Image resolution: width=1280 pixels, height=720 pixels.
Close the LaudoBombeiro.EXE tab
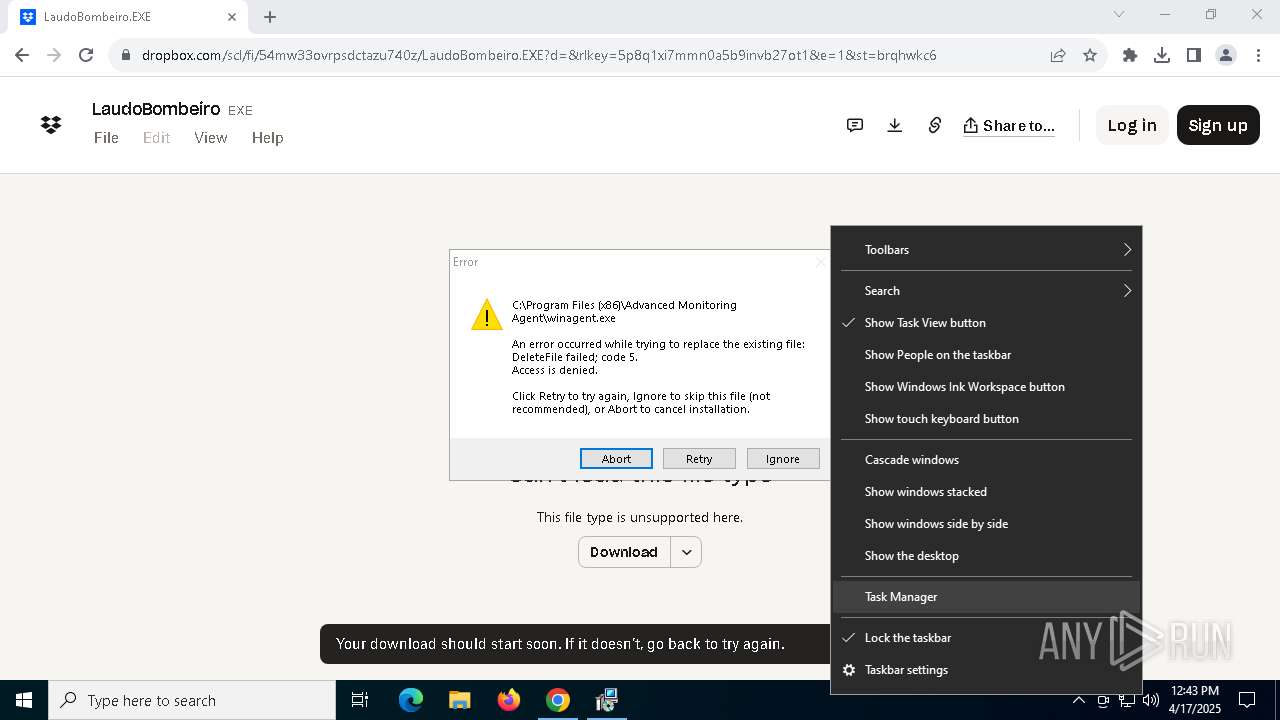tap(232, 17)
